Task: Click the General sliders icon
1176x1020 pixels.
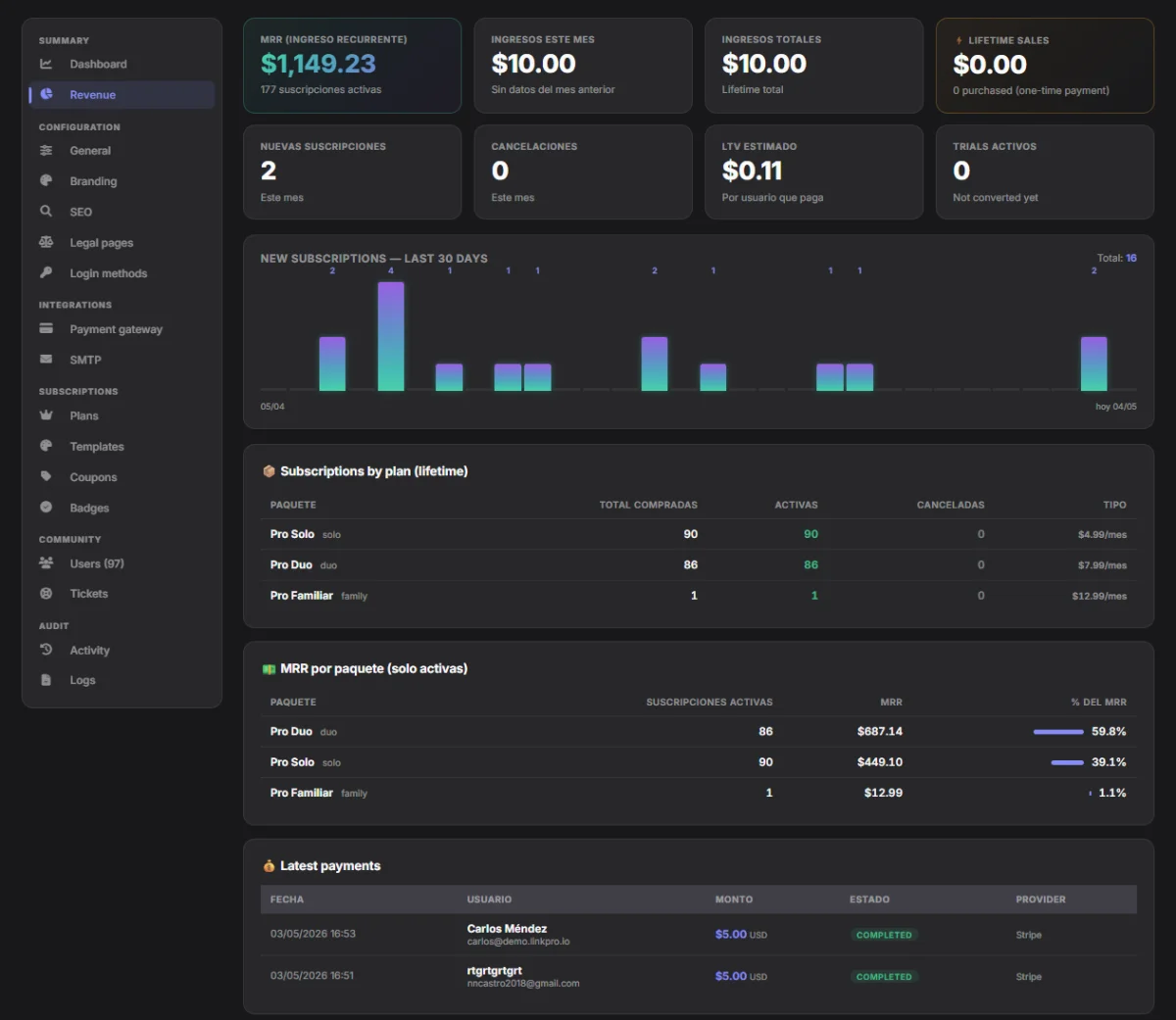Action: tap(46, 150)
